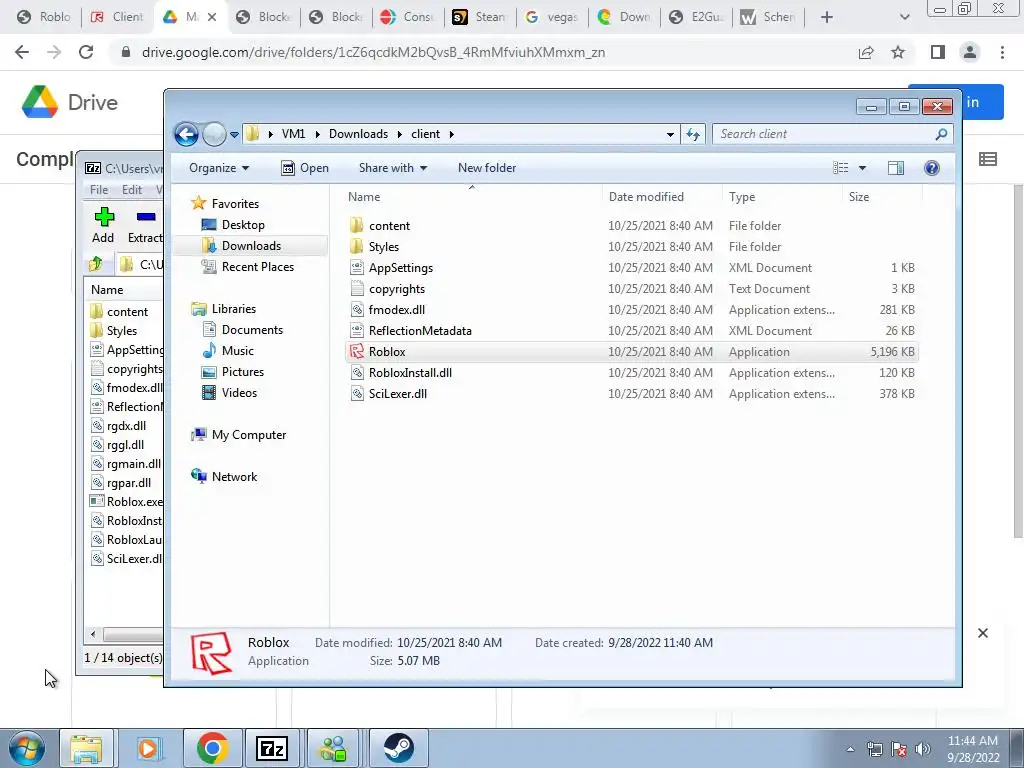The height and width of the screenshot is (768, 1024).
Task: Select rgmain.dll in 7-Zip list
Action: point(125,464)
